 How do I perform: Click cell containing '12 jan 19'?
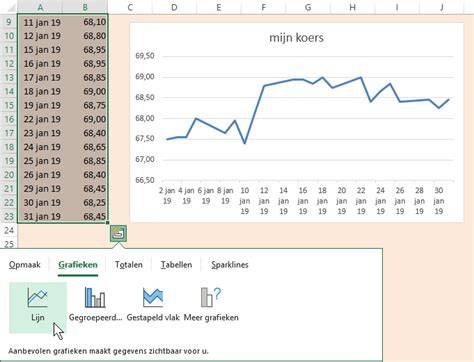point(40,36)
